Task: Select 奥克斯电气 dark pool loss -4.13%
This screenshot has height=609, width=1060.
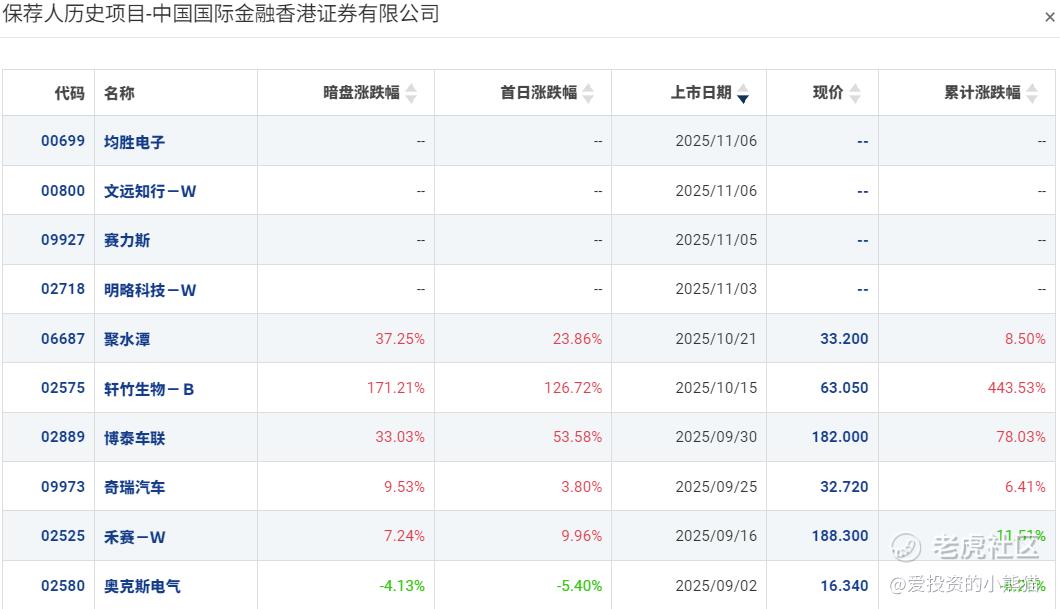Action: point(402,585)
